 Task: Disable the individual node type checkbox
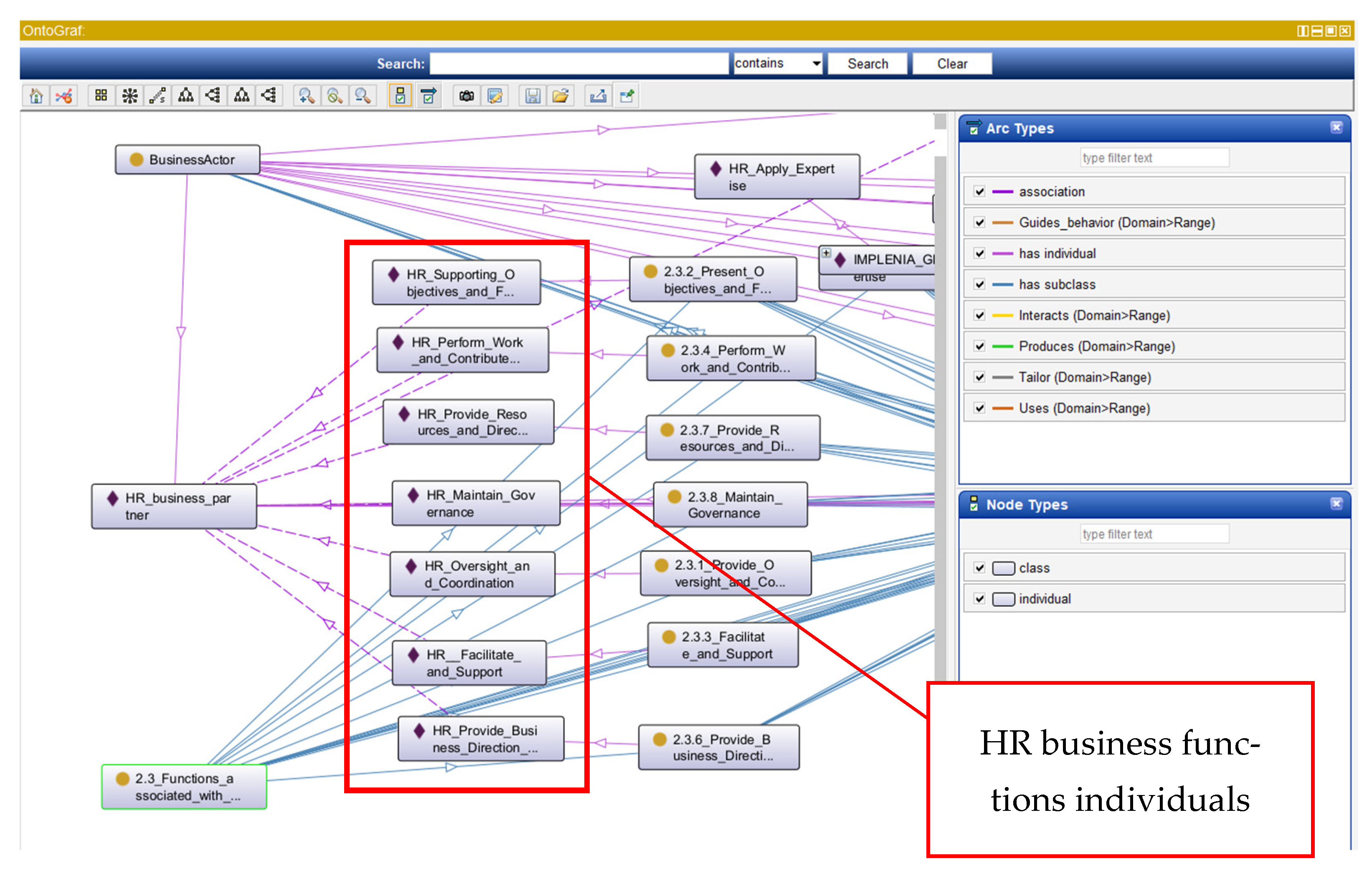coord(979,599)
